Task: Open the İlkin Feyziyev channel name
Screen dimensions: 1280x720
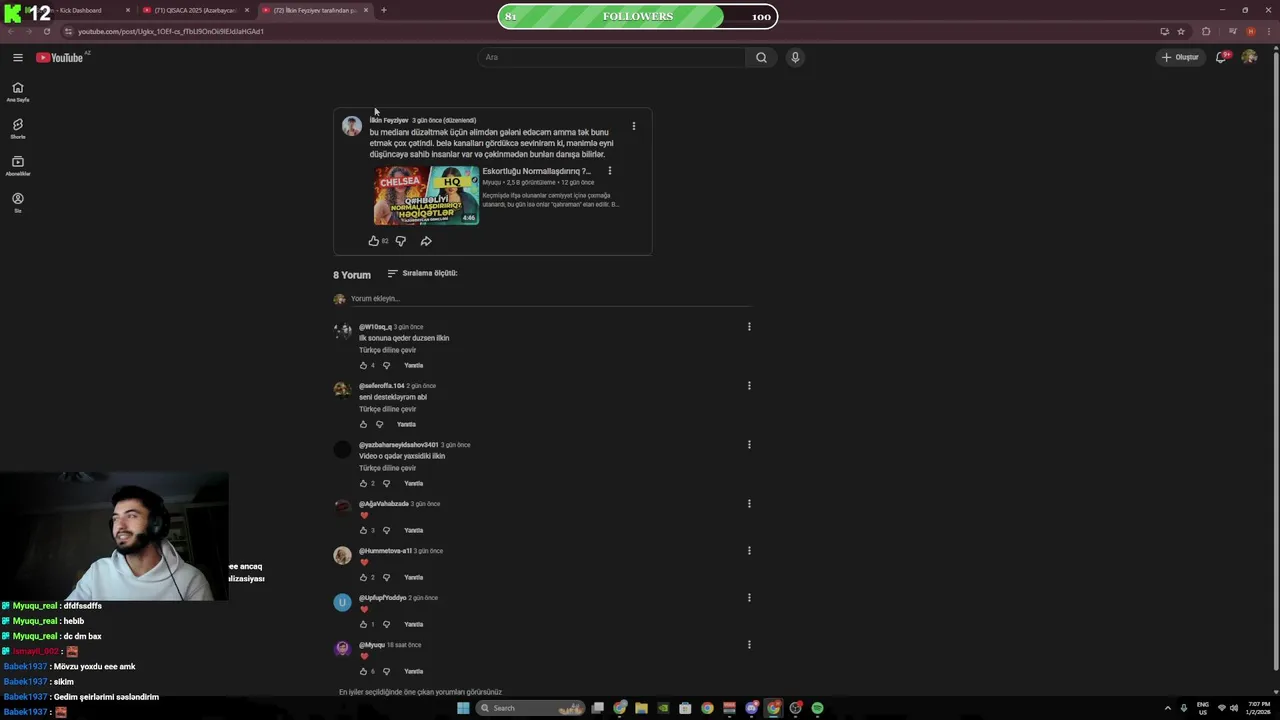Action: (x=389, y=120)
